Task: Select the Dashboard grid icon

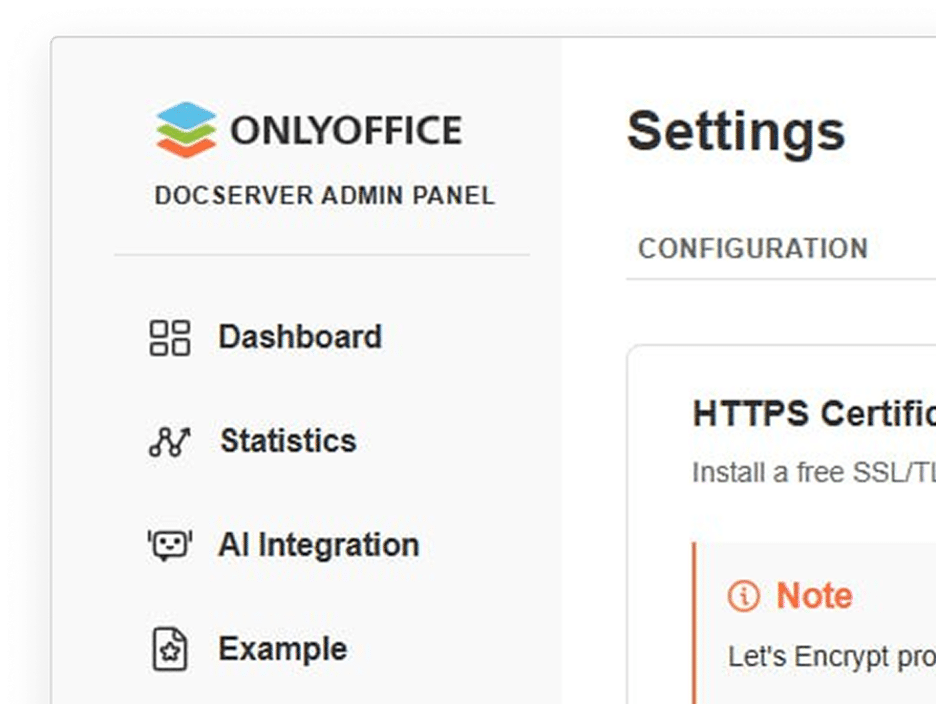Action: pos(171,337)
